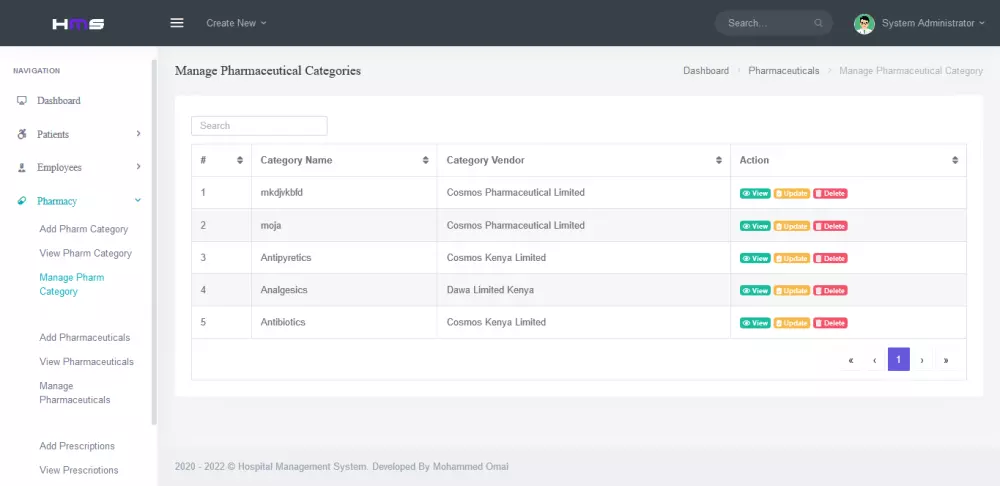Click the System Administrator avatar image
Image resolution: width=1000 pixels, height=486 pixels.
pyautogui.click(x=864, y=23)
